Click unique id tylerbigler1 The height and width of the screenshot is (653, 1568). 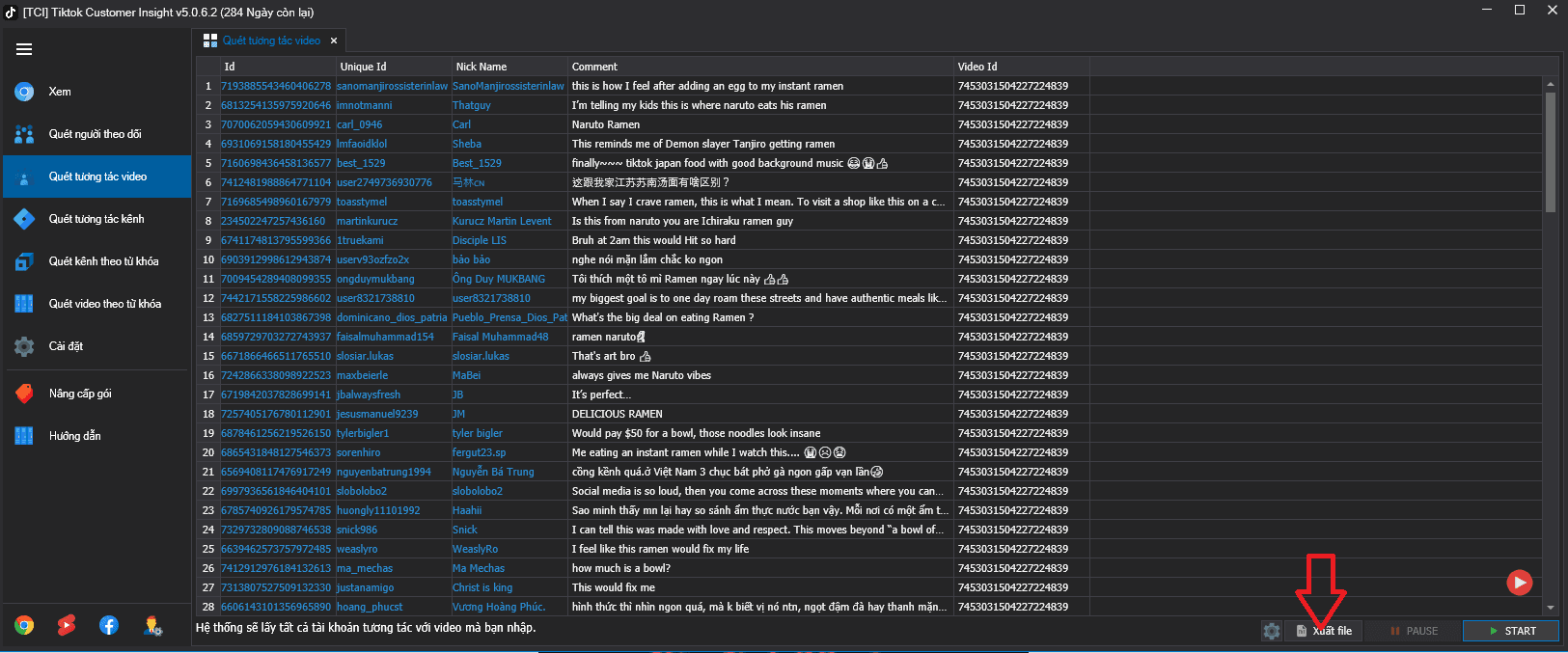(x=363, y=433)
